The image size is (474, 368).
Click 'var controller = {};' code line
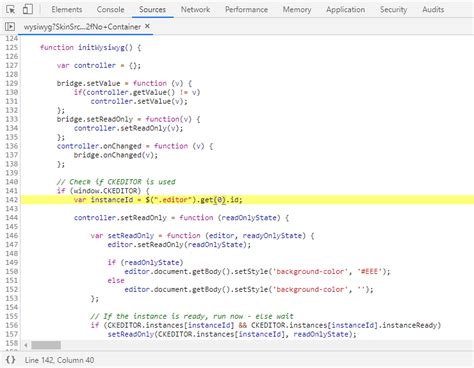pyautogui.click(x=99, y=65)
